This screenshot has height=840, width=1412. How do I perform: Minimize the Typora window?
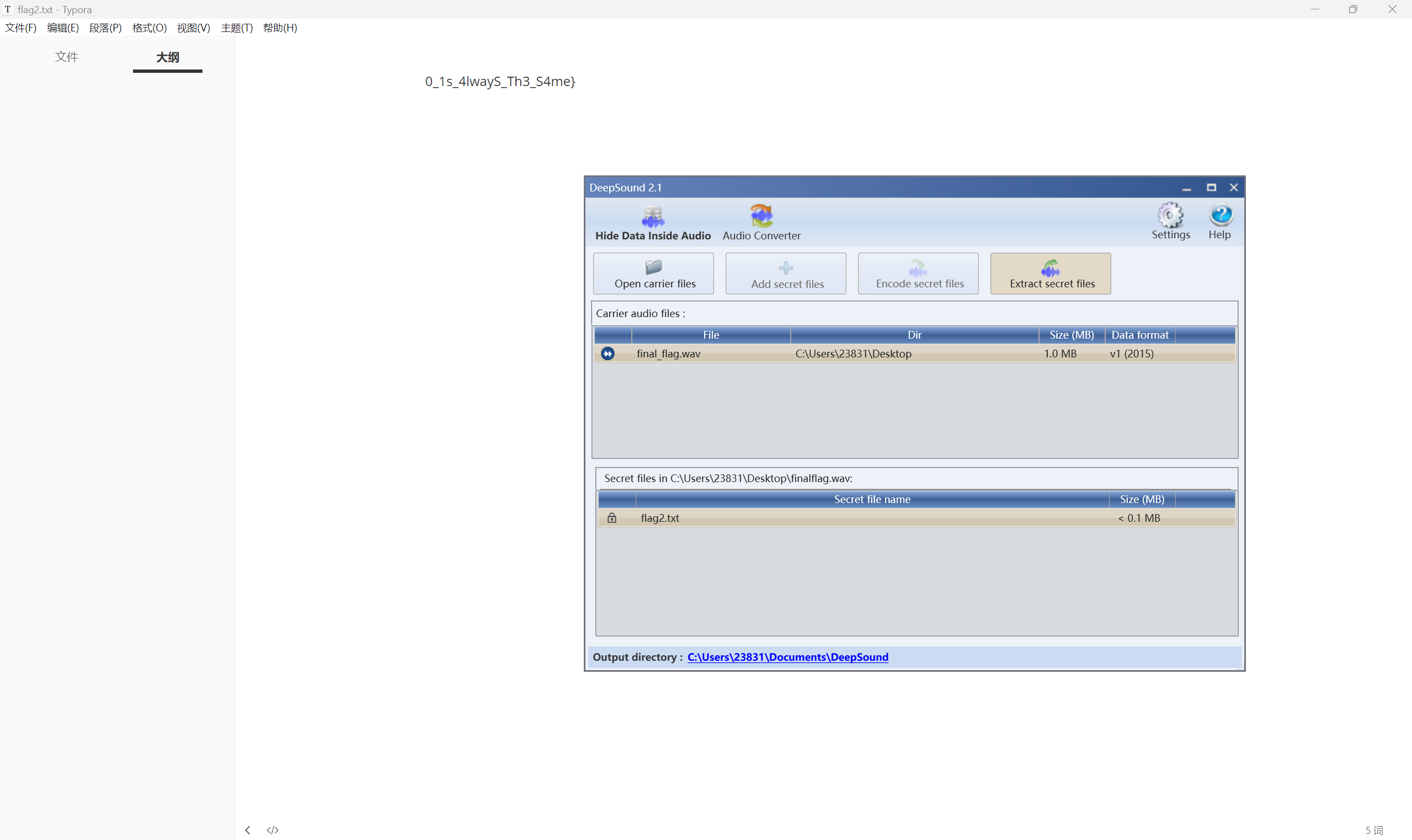tap(1315, 9)
